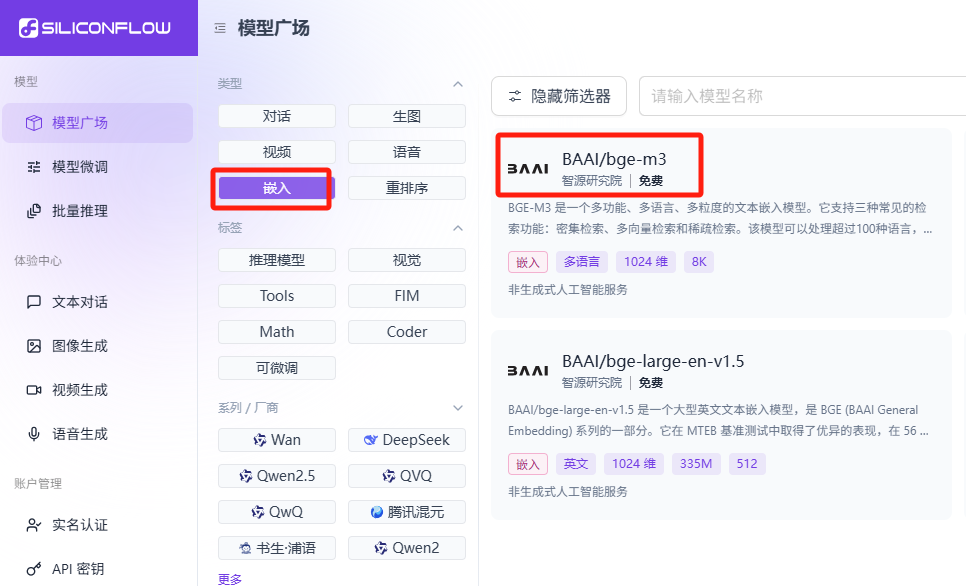Toggle the Math tag filter
Screen dimensions: 966x586
tap(277, 332)
